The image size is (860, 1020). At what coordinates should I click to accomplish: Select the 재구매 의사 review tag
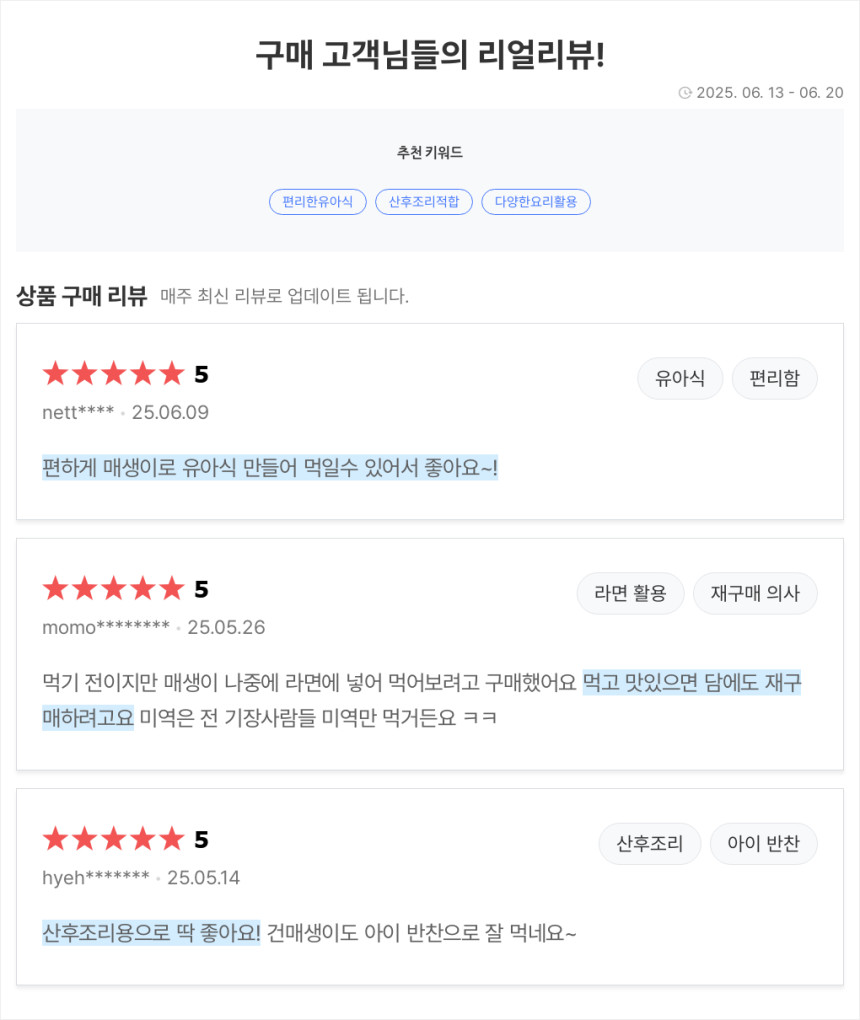click(x=755, y=593)
